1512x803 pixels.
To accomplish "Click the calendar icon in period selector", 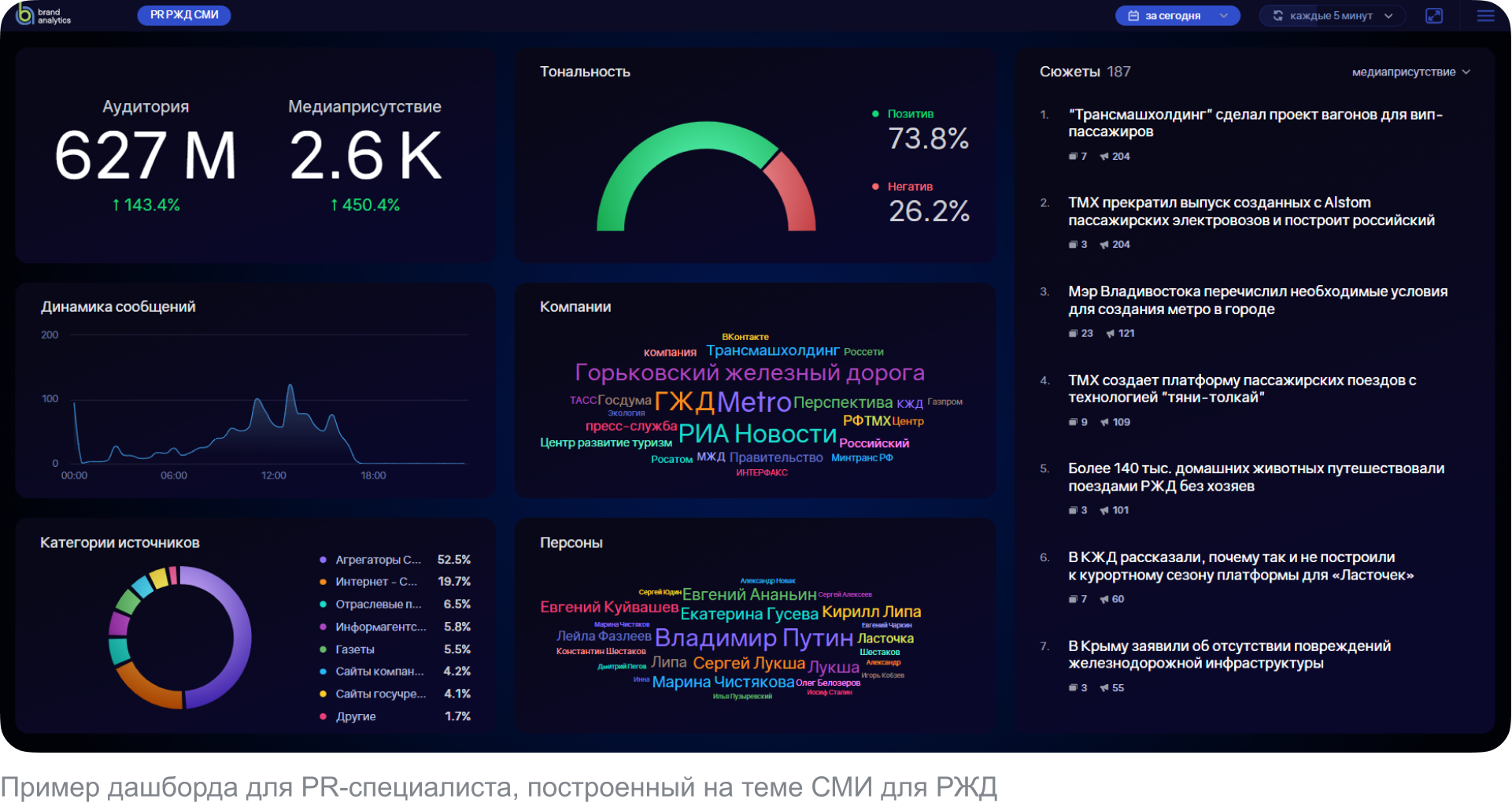I will [x=1133, y=16].
